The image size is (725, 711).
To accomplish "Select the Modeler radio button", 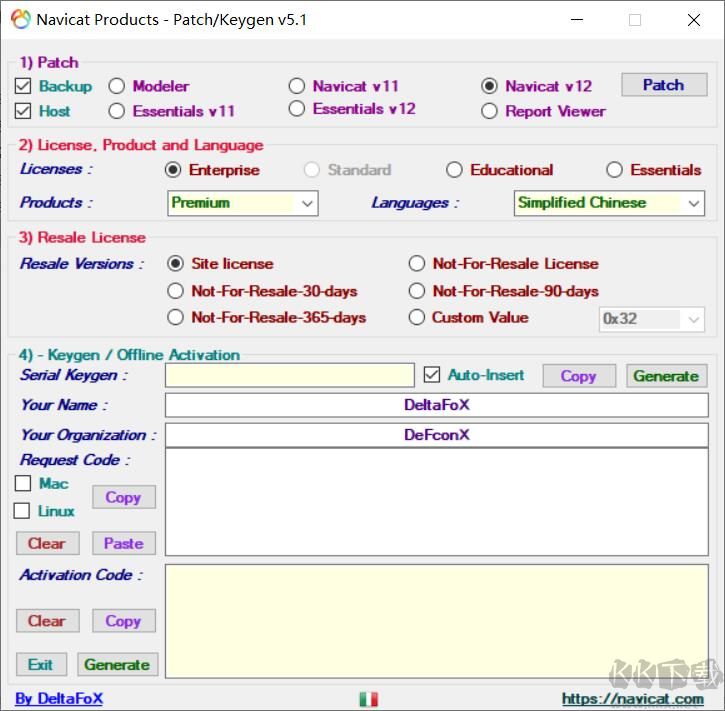I will [x=117, y=86].
